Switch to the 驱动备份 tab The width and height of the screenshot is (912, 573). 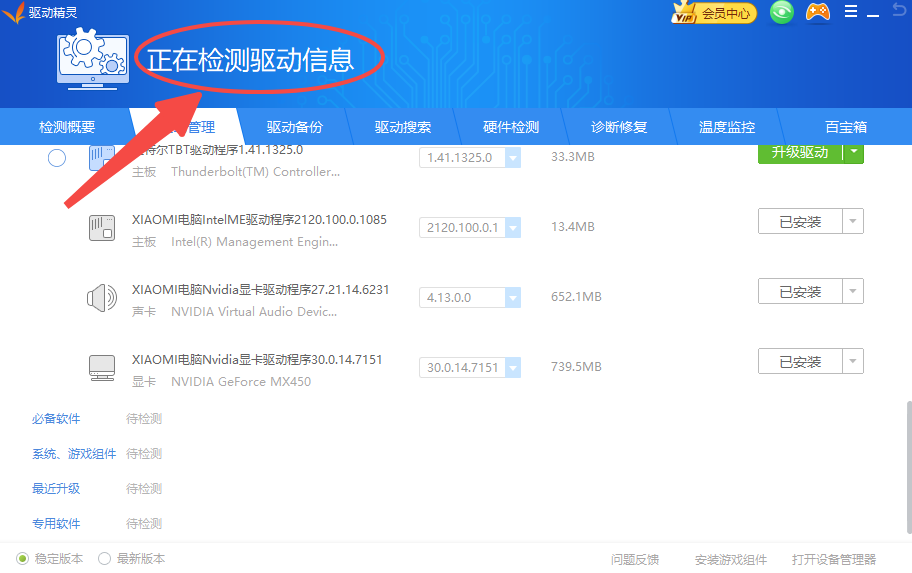pyautogui.click(x=295, y=127)
